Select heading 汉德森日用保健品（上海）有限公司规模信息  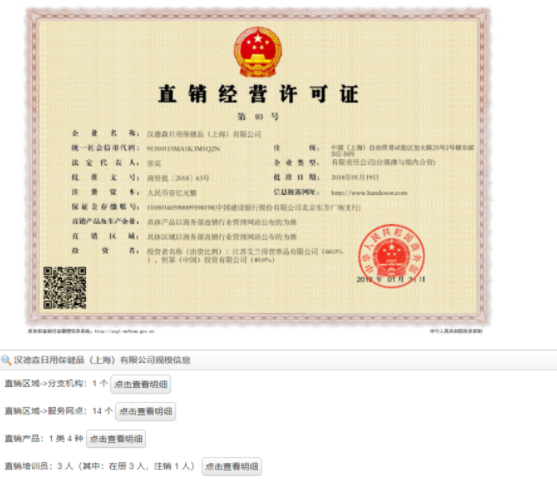[102, 360]
